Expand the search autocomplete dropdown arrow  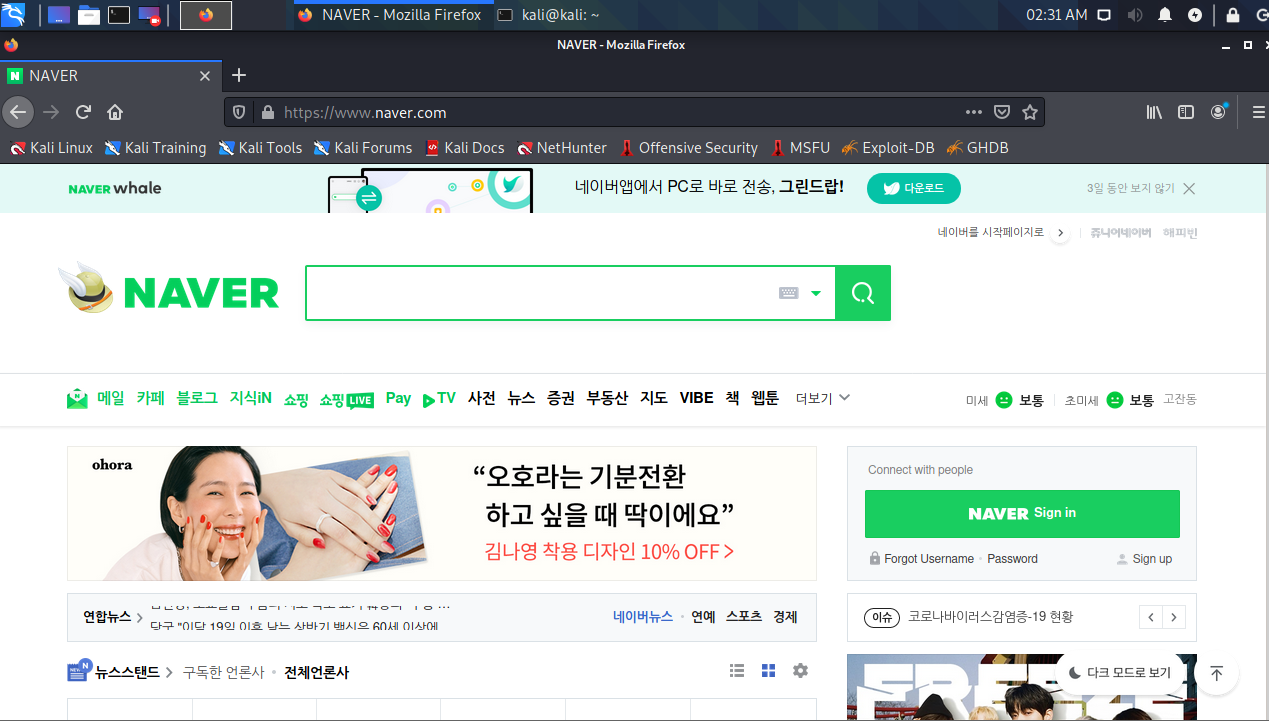coord(816,293)
